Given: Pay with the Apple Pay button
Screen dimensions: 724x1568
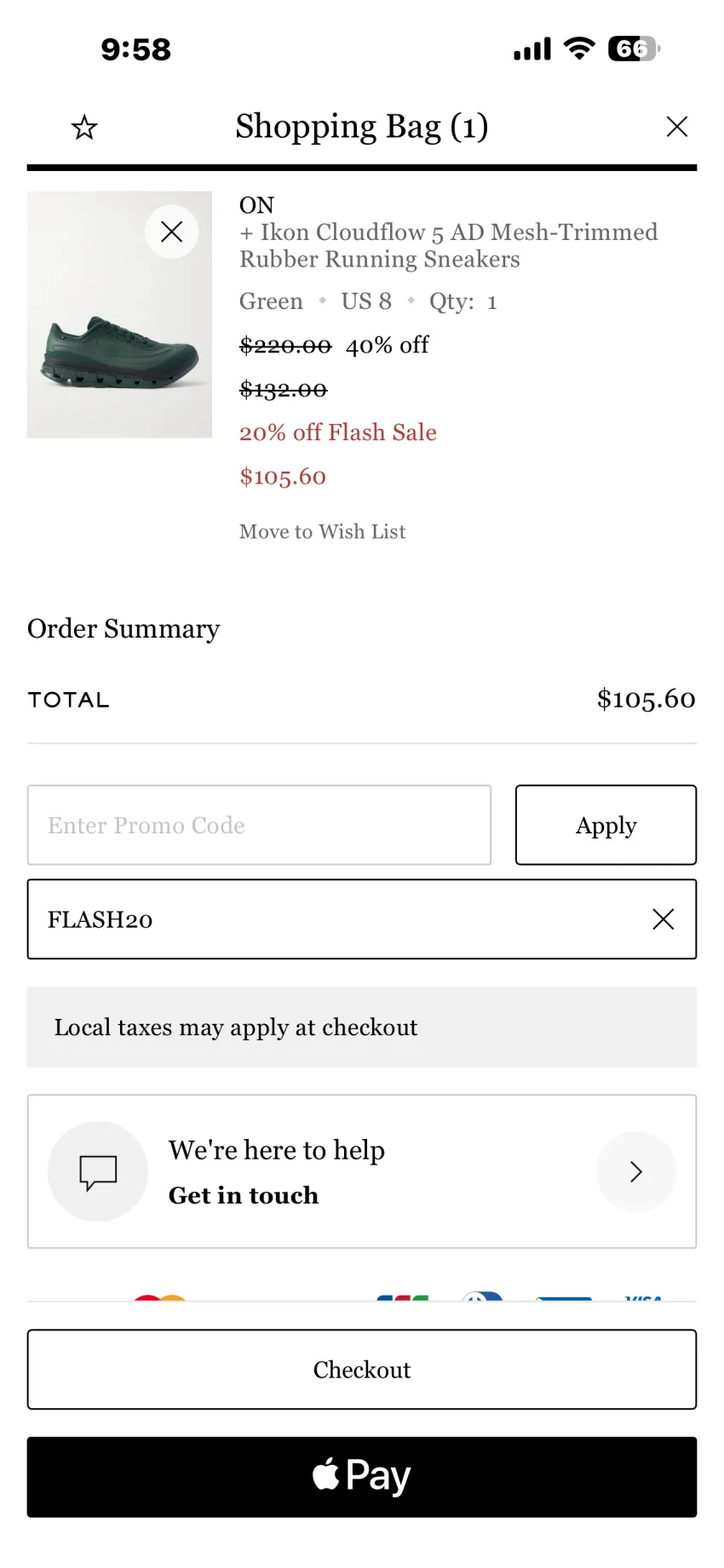Looking at the screenshot, I should 362,1477.
